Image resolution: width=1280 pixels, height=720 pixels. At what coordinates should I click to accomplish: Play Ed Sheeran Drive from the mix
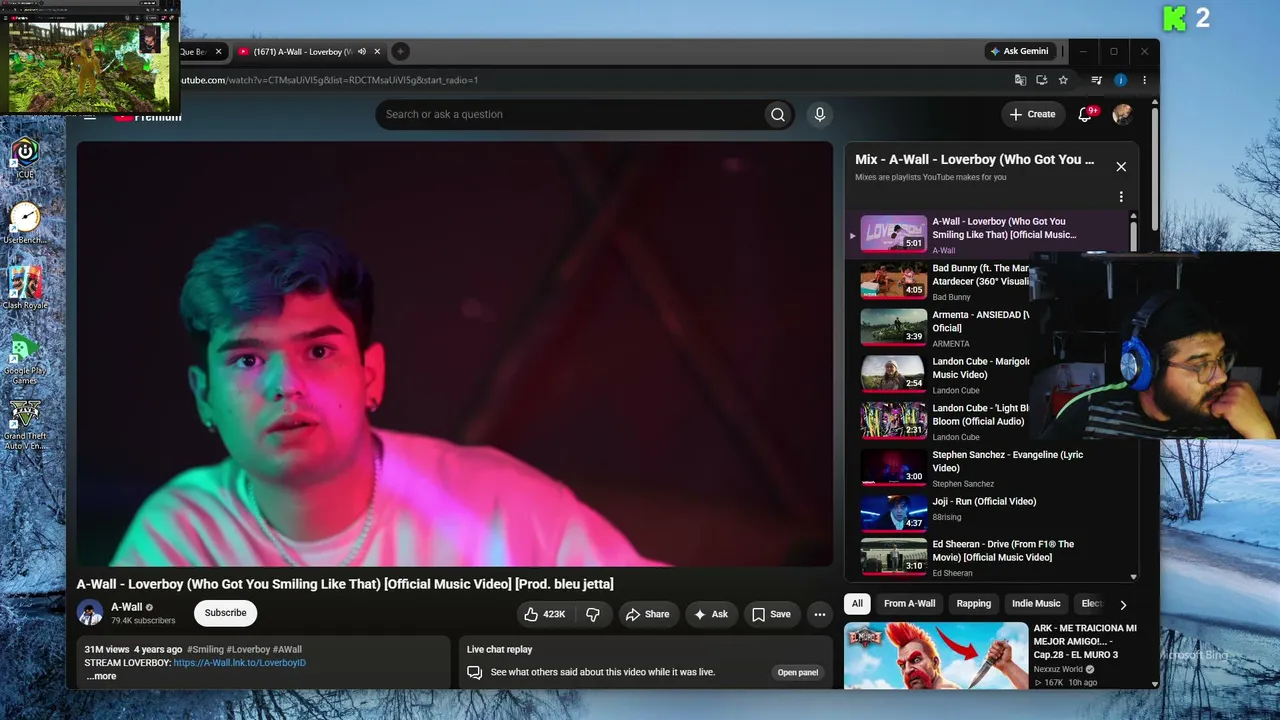pos(894,558)
